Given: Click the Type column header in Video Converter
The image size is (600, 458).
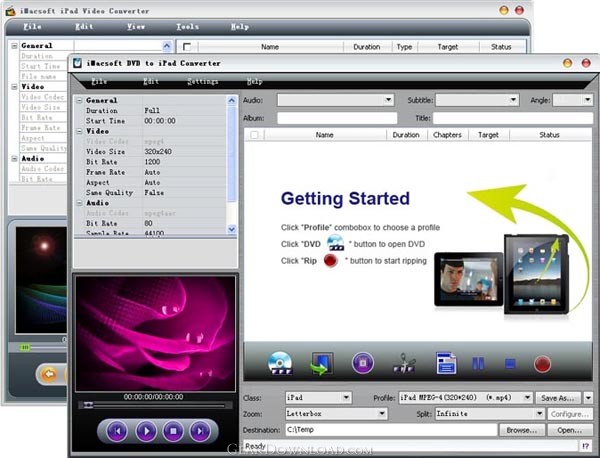Looking at the screenshot, I should (x=404, y=47).
